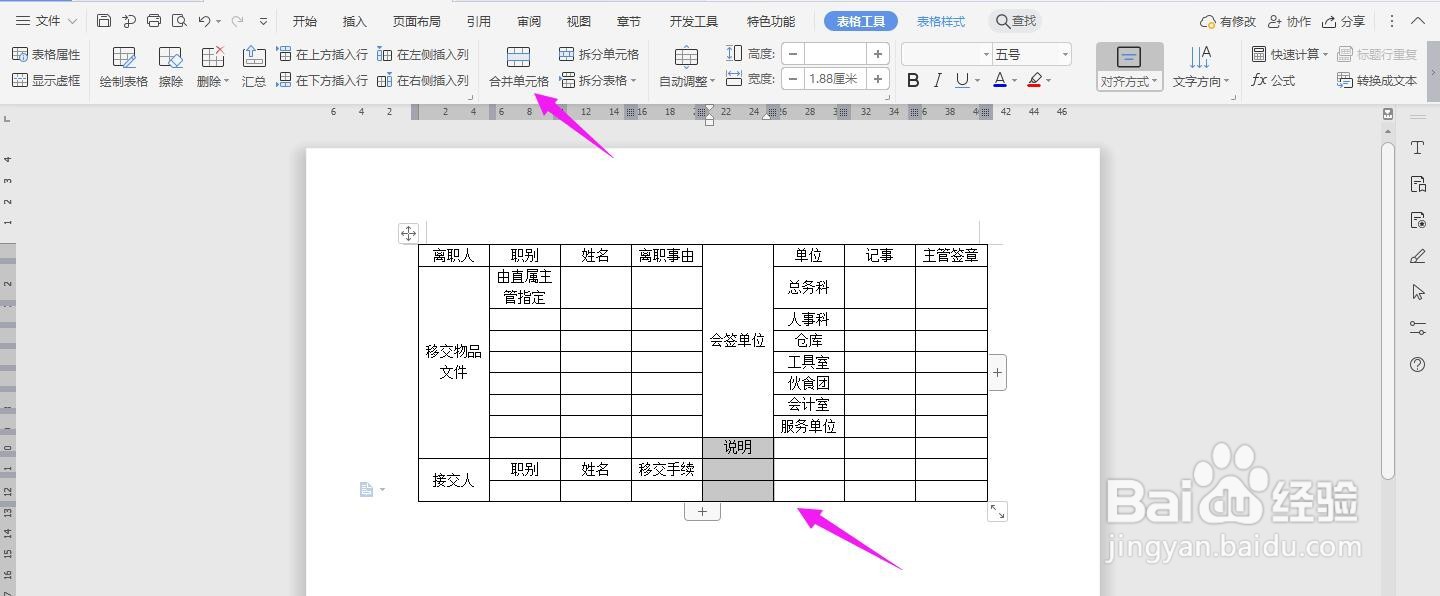Click the table width input showing 1.88厘米
The height and width of the screenshot is (596, 1440).
pos(836,79)
